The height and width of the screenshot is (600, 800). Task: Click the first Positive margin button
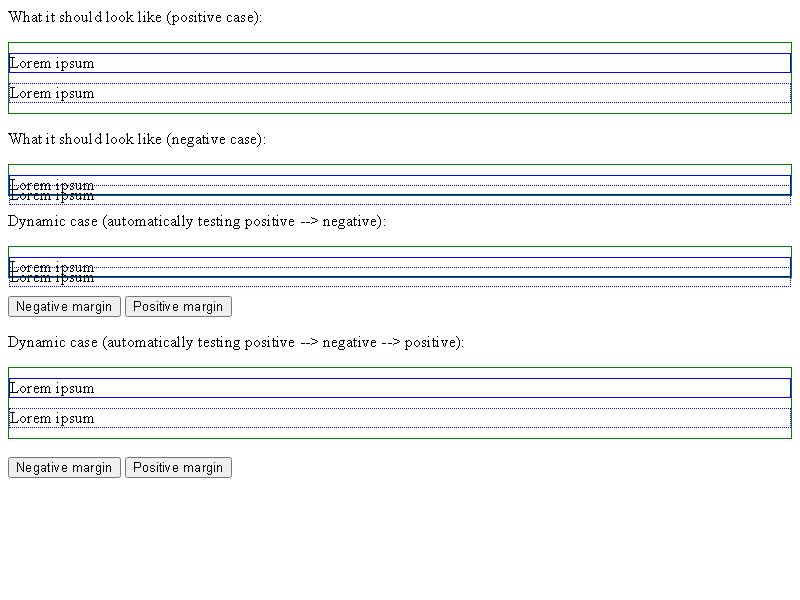[178, 307]
